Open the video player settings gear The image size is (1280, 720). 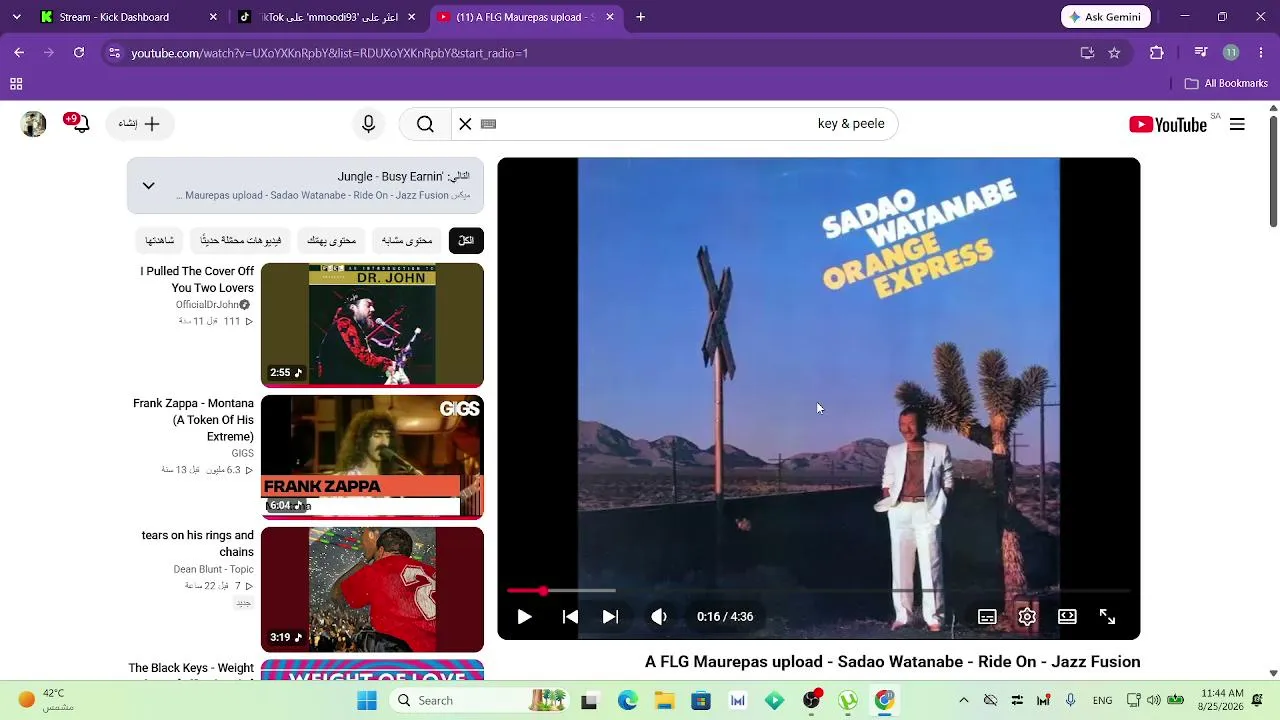click(x=1027, y=617)
